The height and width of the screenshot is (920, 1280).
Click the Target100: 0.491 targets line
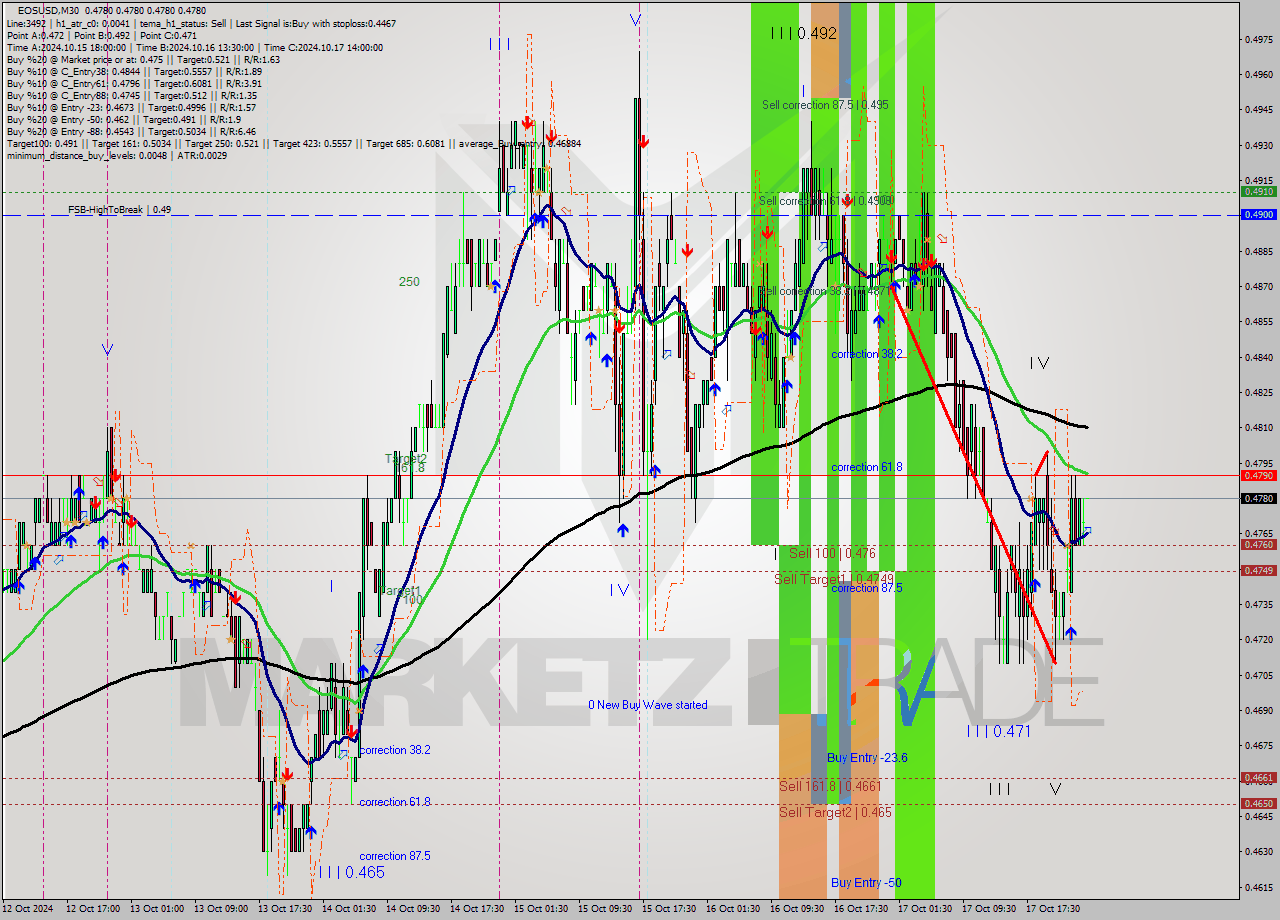pyautogui.click(x=293, y=143)
